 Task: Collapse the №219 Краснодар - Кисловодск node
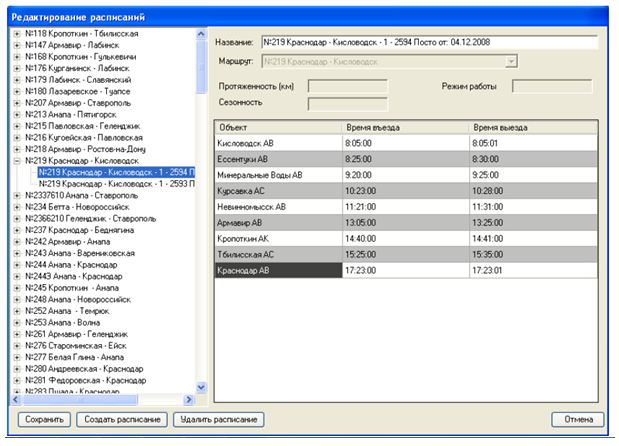(17, 161)
